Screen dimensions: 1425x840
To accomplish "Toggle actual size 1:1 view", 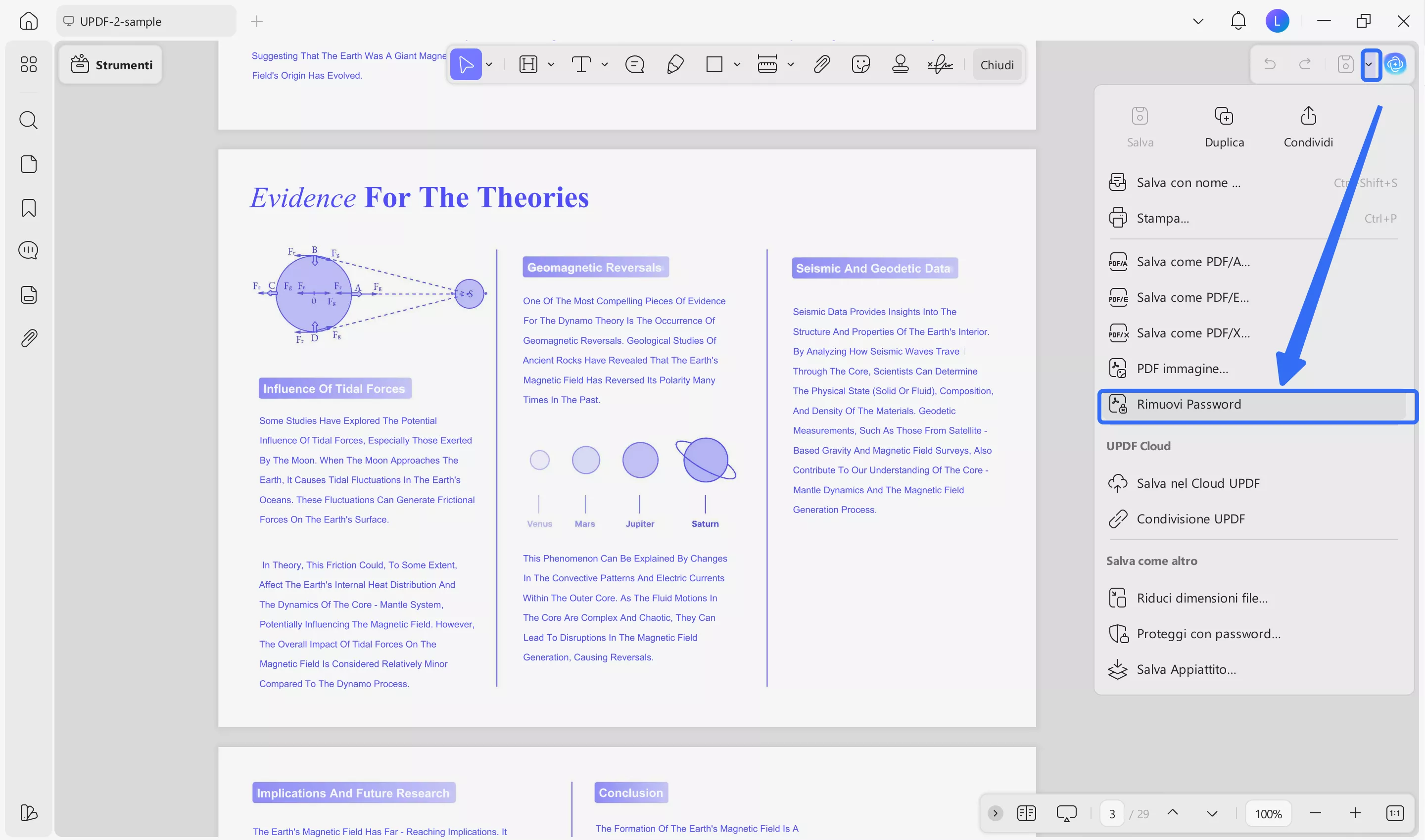I will point(1394,813).
